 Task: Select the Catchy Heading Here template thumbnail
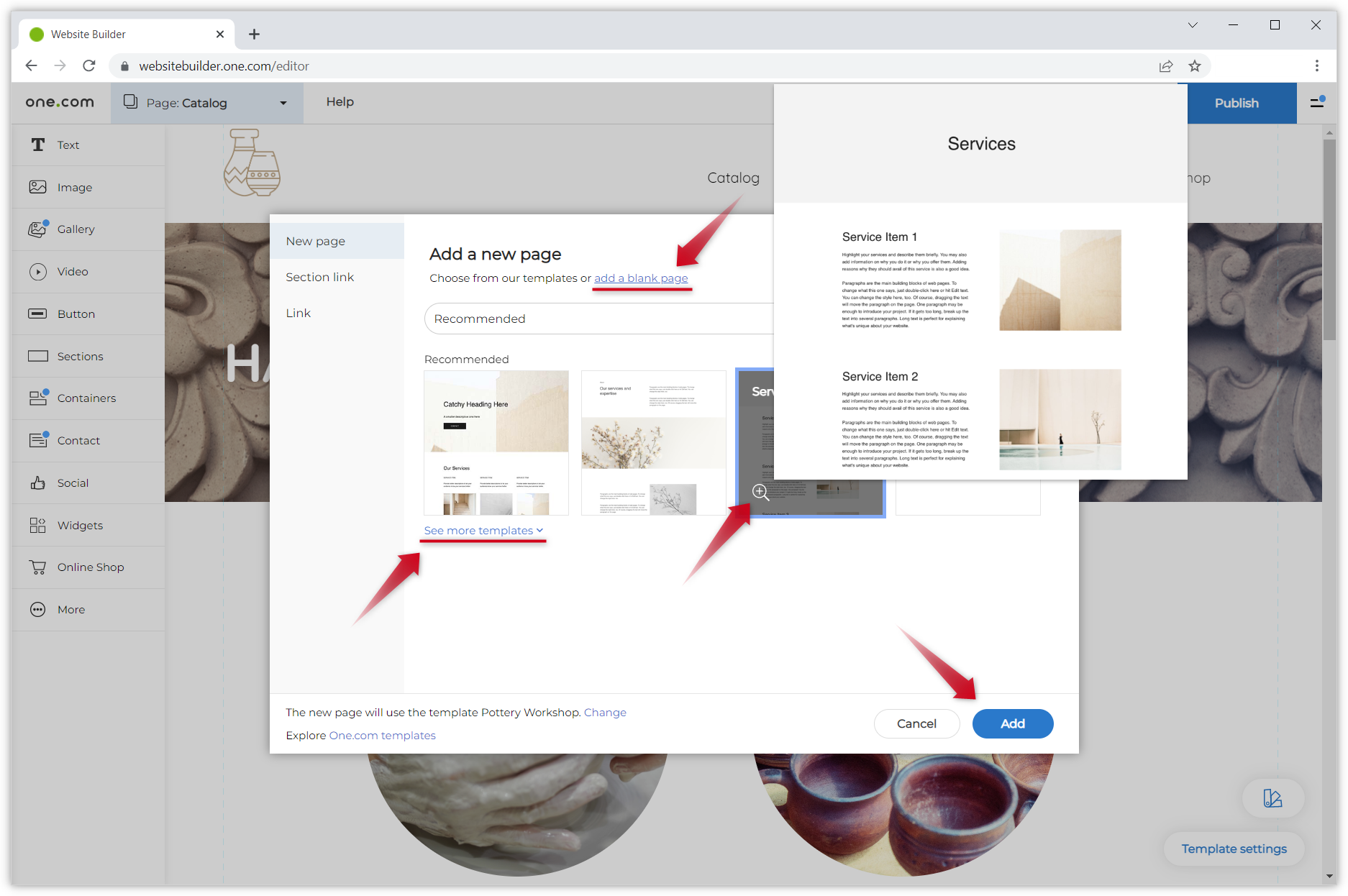(x=496, y=443)
